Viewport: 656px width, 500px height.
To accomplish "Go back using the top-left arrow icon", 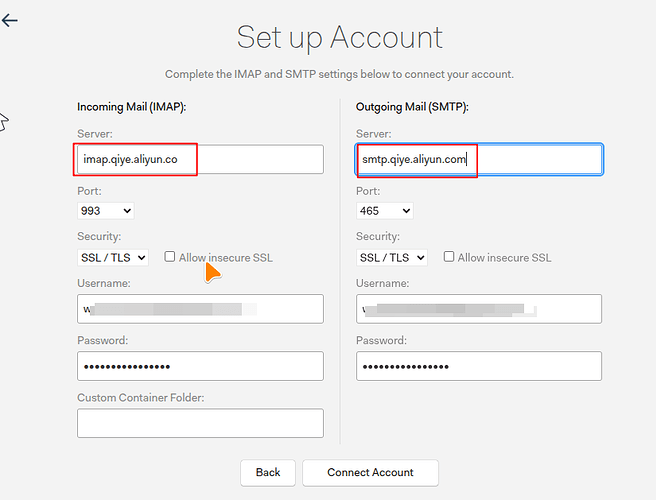I will [x=10, y=20].
